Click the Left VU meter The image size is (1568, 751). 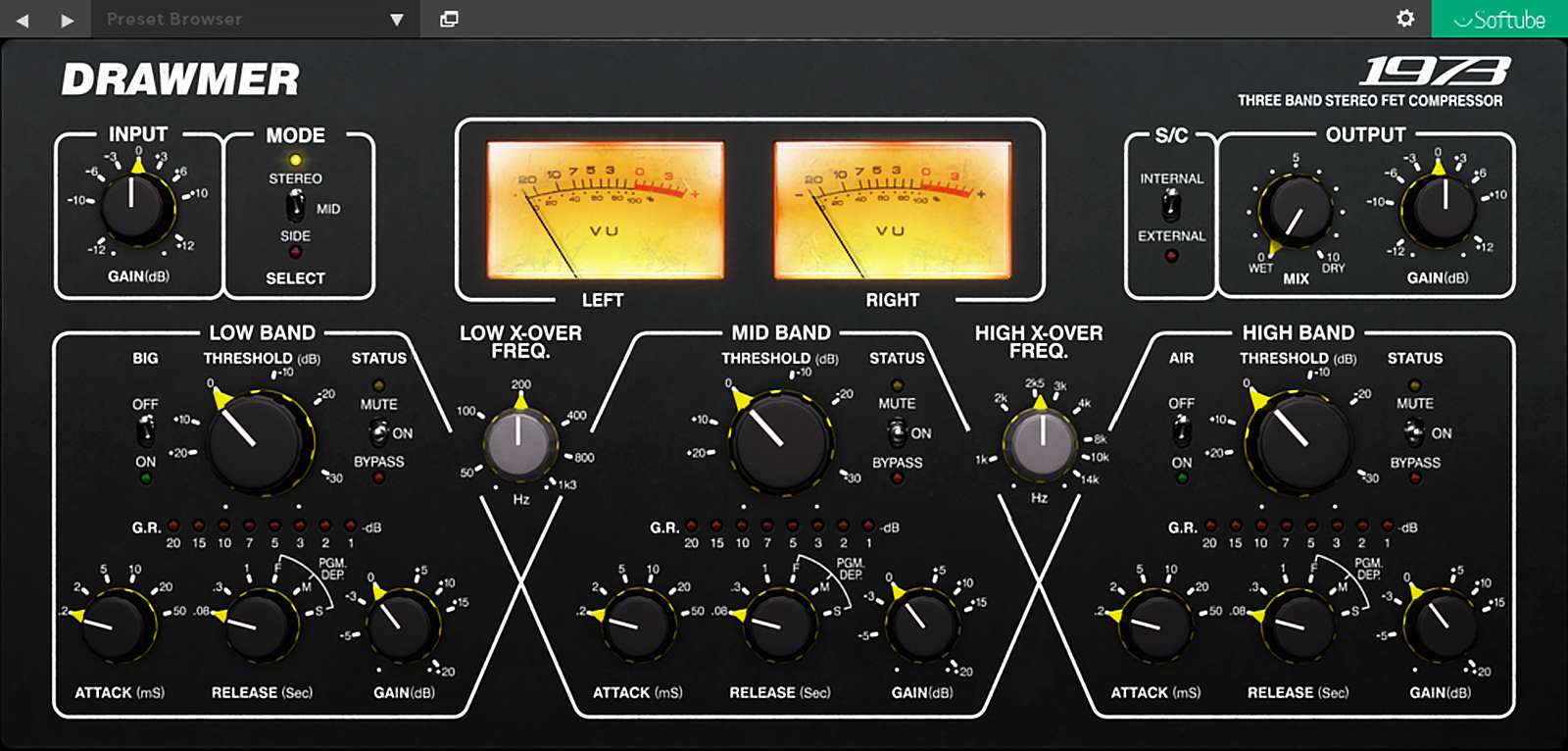point(605,209)
